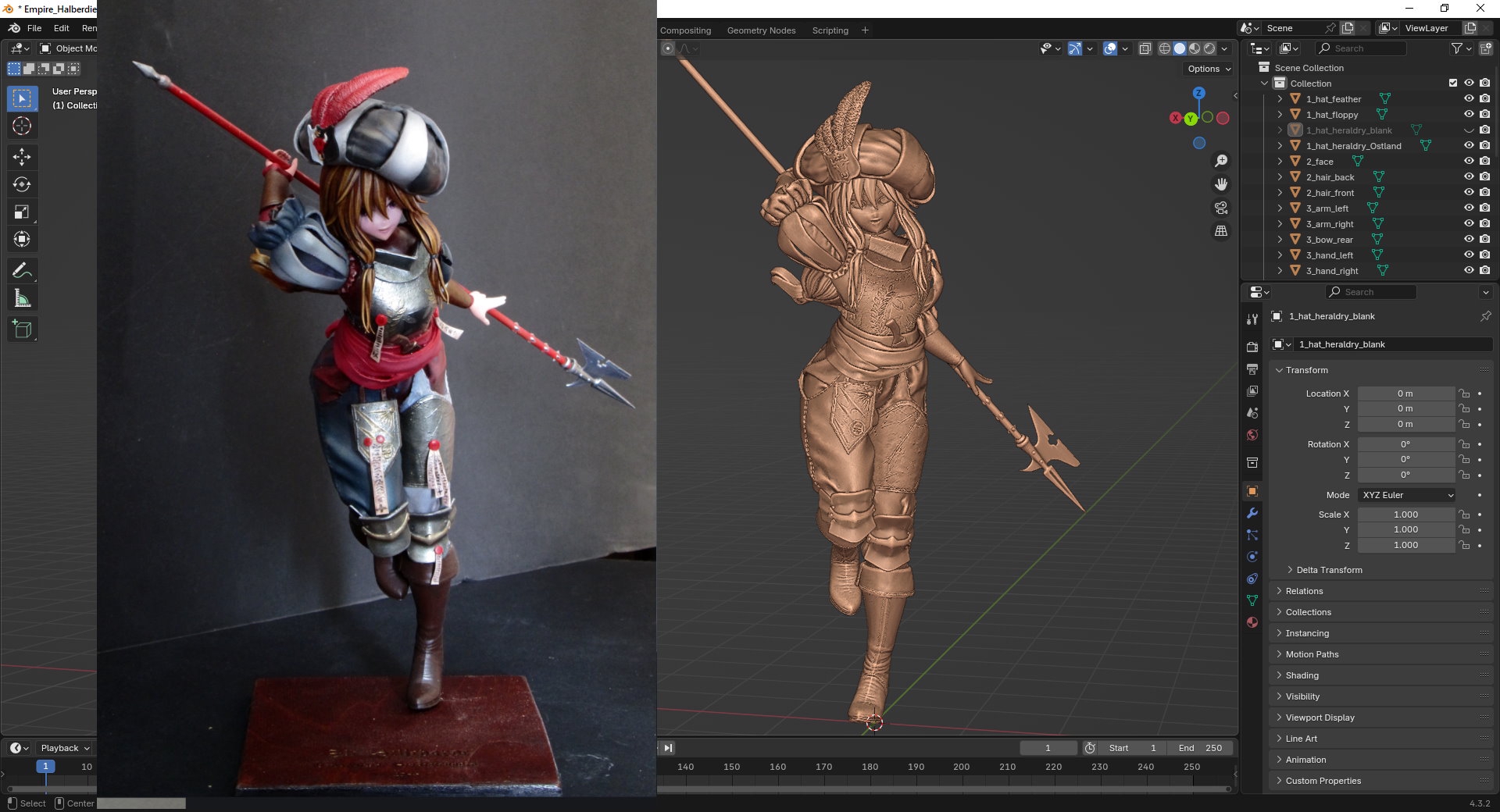Click the Rotation Y value field

(x=1406, y=460)
